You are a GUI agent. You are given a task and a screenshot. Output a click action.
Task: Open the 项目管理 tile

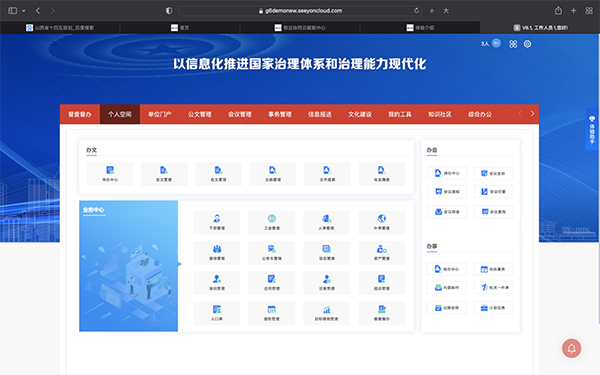click(326, 253)
